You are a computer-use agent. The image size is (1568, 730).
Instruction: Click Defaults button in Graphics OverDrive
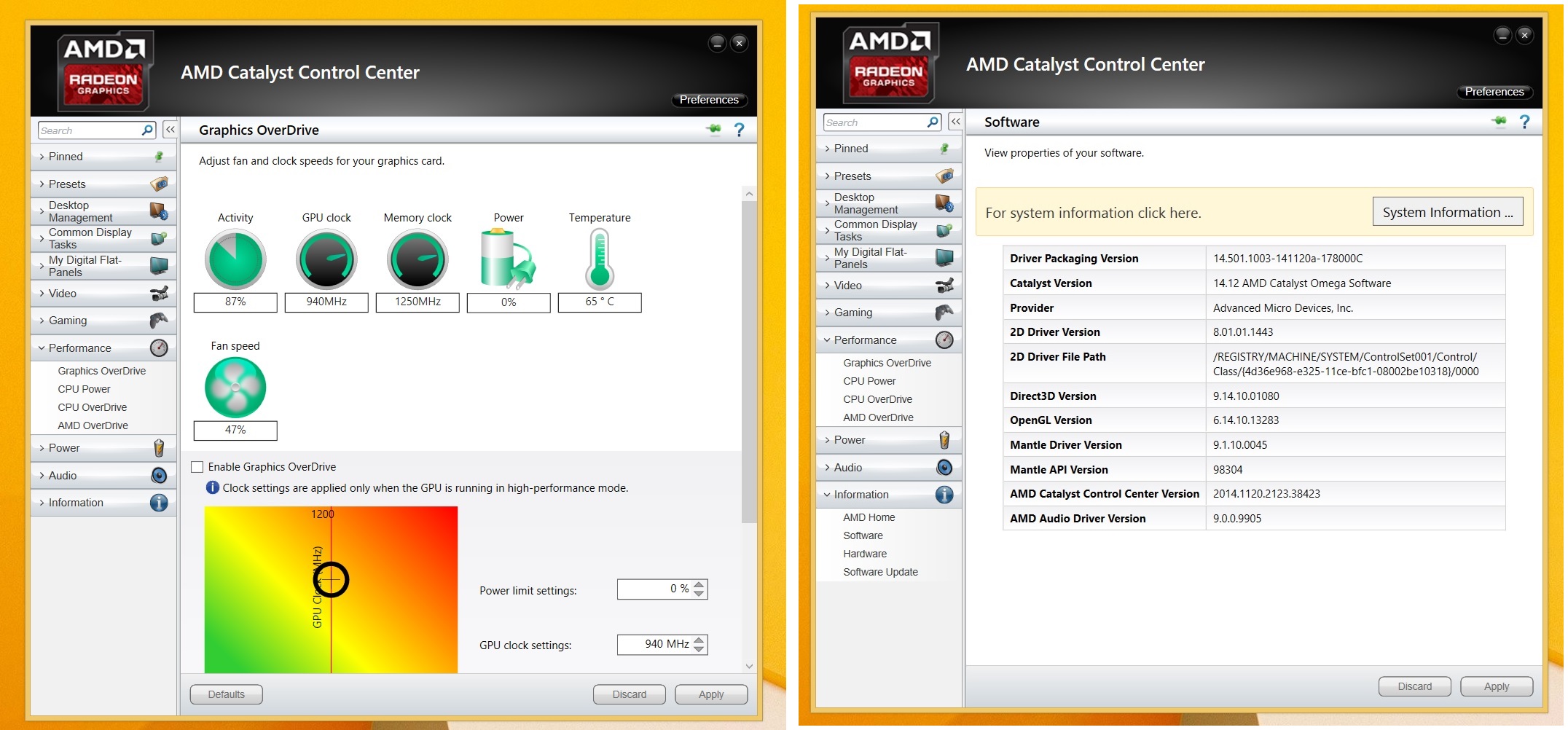pos(227,694)
